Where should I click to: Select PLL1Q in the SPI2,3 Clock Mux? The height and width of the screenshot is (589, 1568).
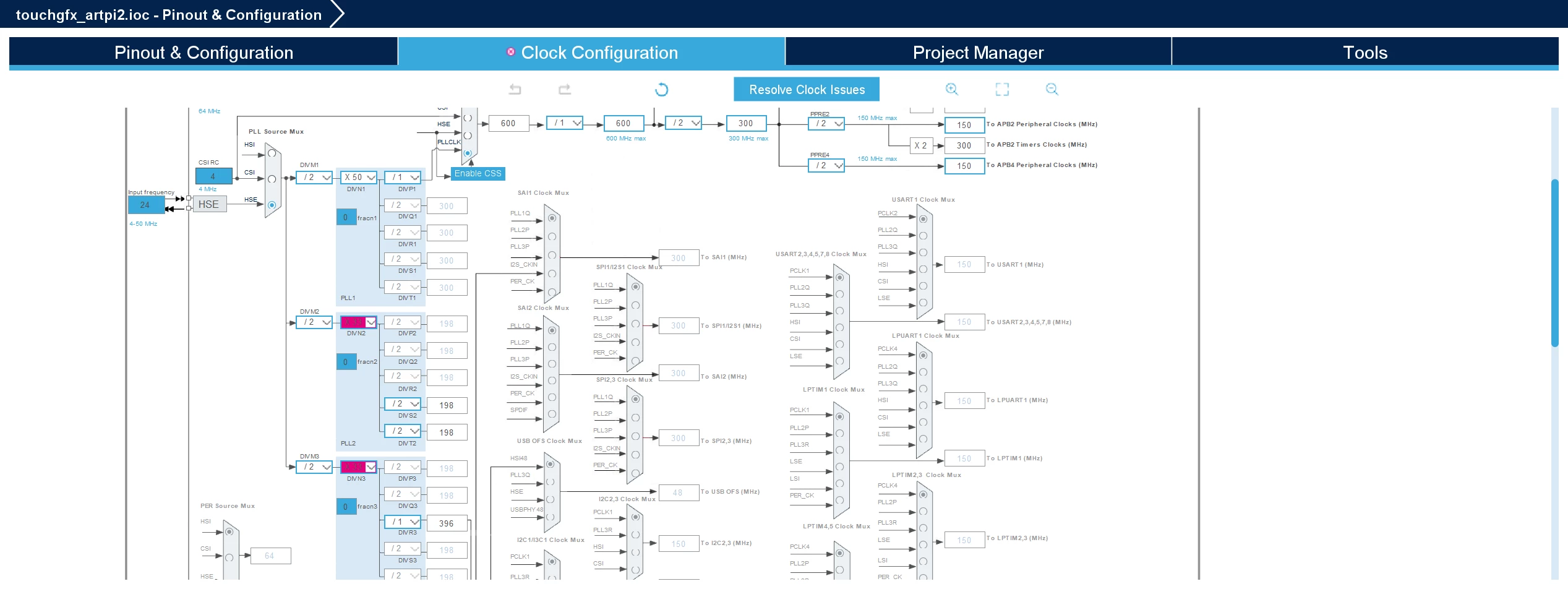[635, 399]
